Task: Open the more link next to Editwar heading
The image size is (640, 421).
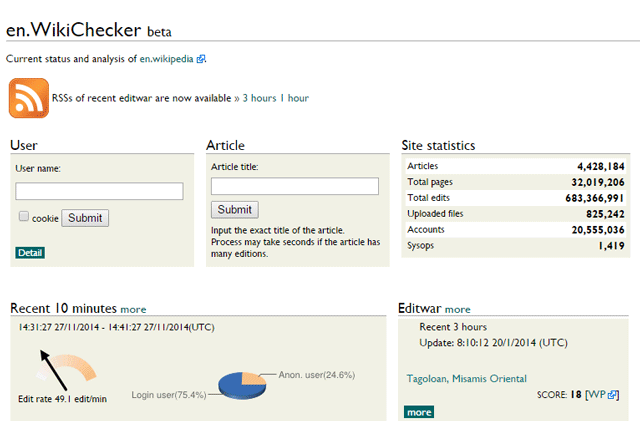Action: [458, 310]
